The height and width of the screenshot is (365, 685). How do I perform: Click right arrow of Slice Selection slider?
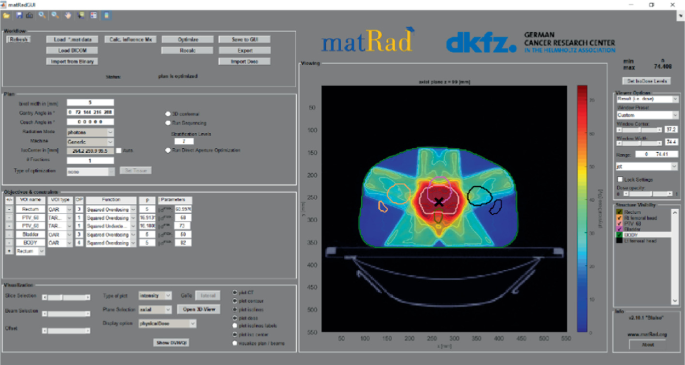pyautogui.click(x=88, y=297)
